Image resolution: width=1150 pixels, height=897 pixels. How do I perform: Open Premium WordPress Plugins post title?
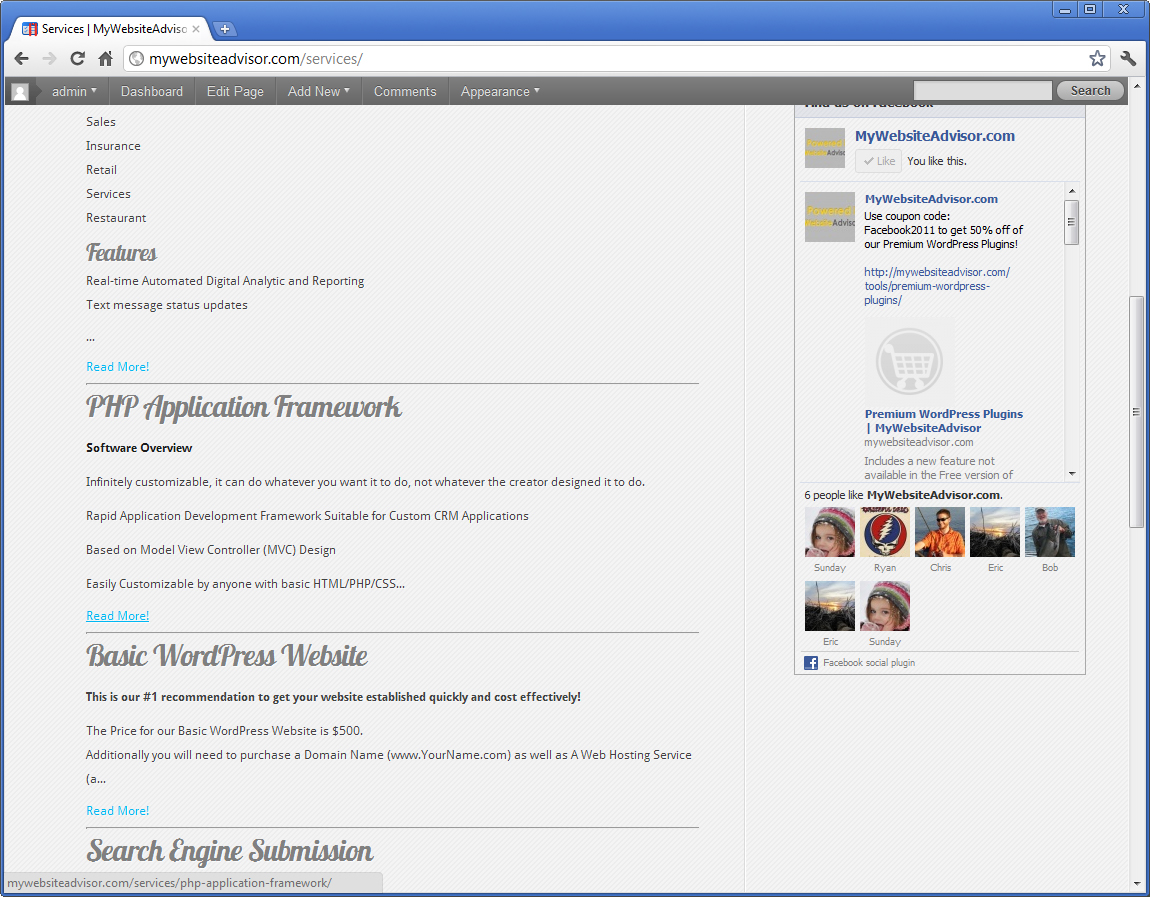tap(943, 421)
